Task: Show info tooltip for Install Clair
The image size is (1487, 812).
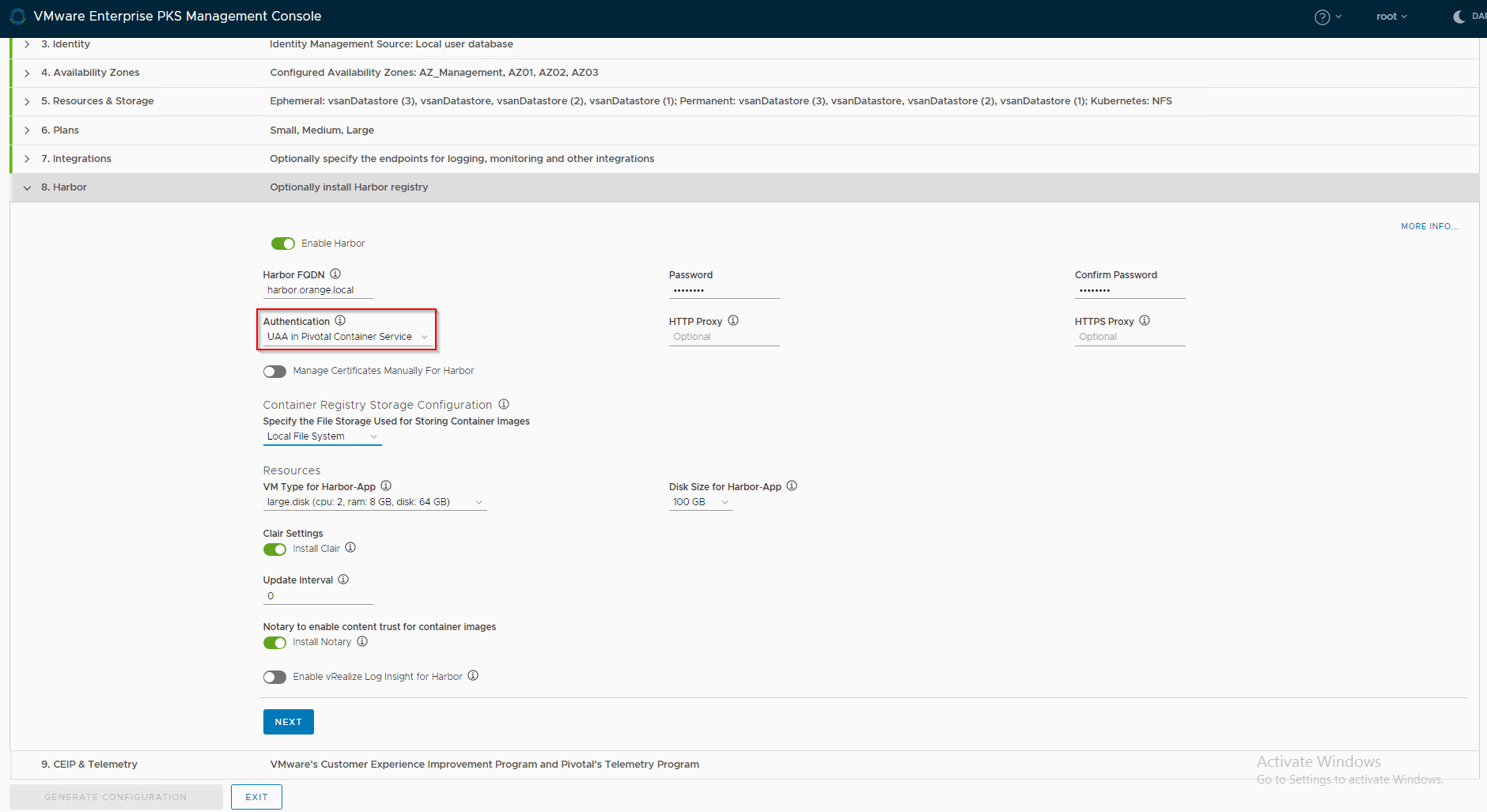Action: tap(350, 547)
